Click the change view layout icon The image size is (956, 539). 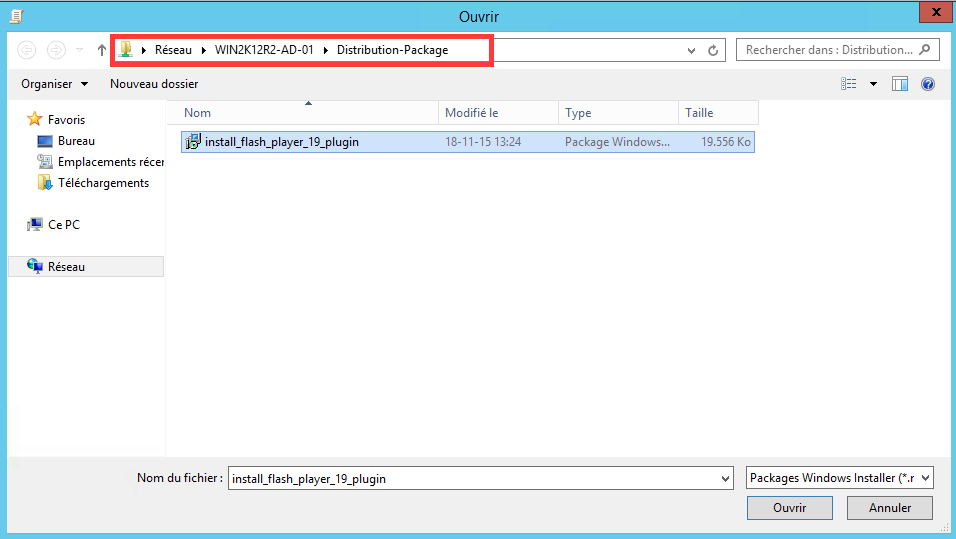849,84
